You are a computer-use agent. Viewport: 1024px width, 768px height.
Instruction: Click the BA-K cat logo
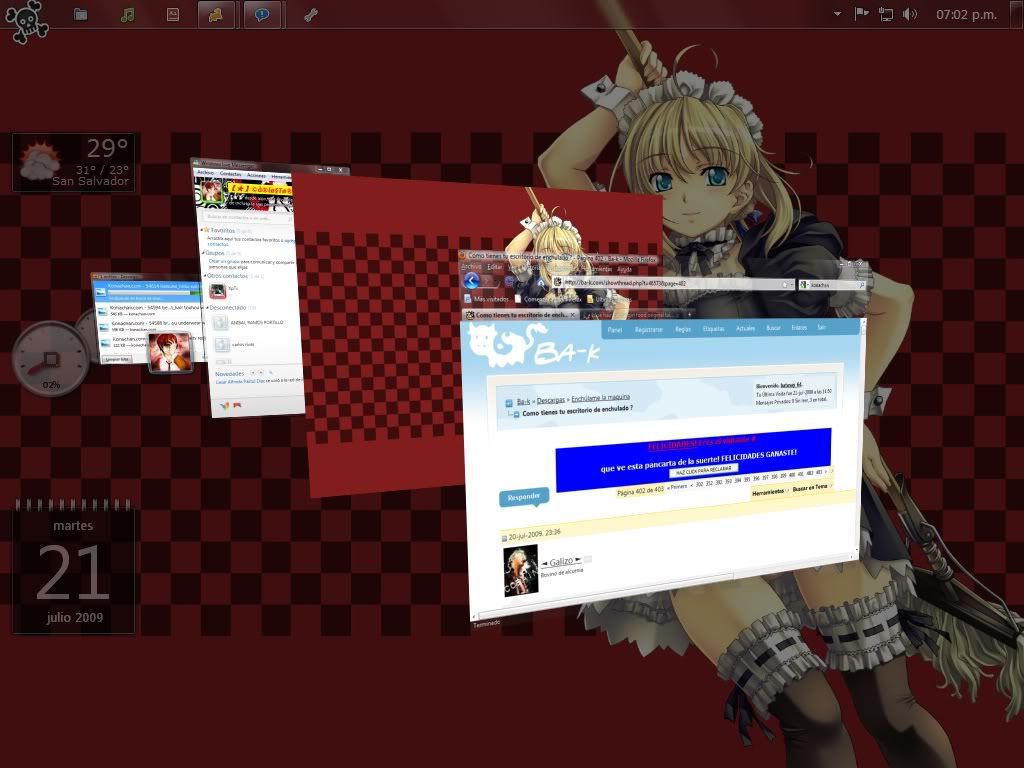point(532,347)
